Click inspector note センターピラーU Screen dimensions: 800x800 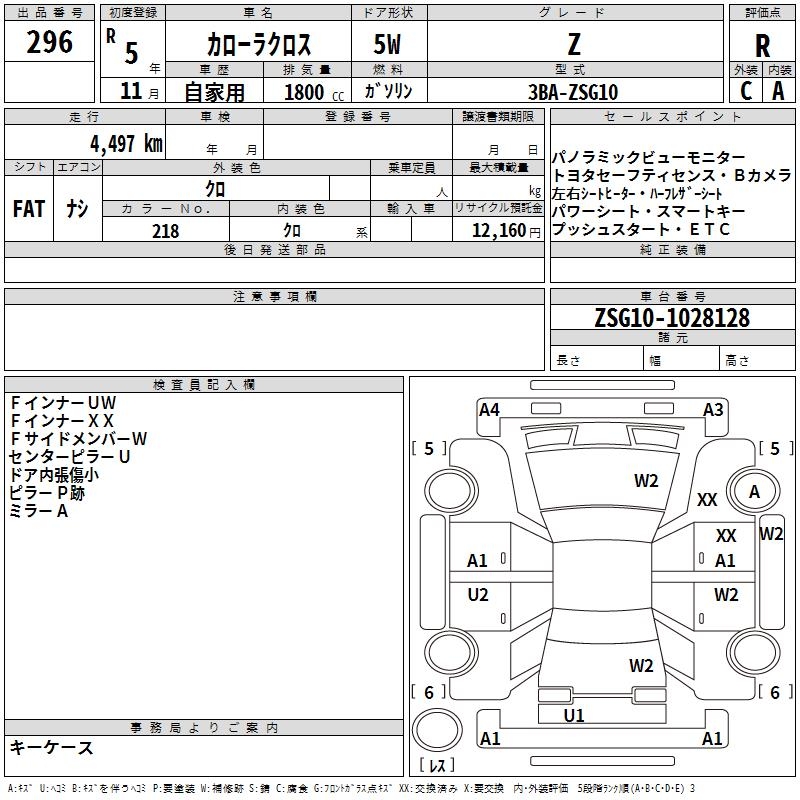(x=70, y=456)
